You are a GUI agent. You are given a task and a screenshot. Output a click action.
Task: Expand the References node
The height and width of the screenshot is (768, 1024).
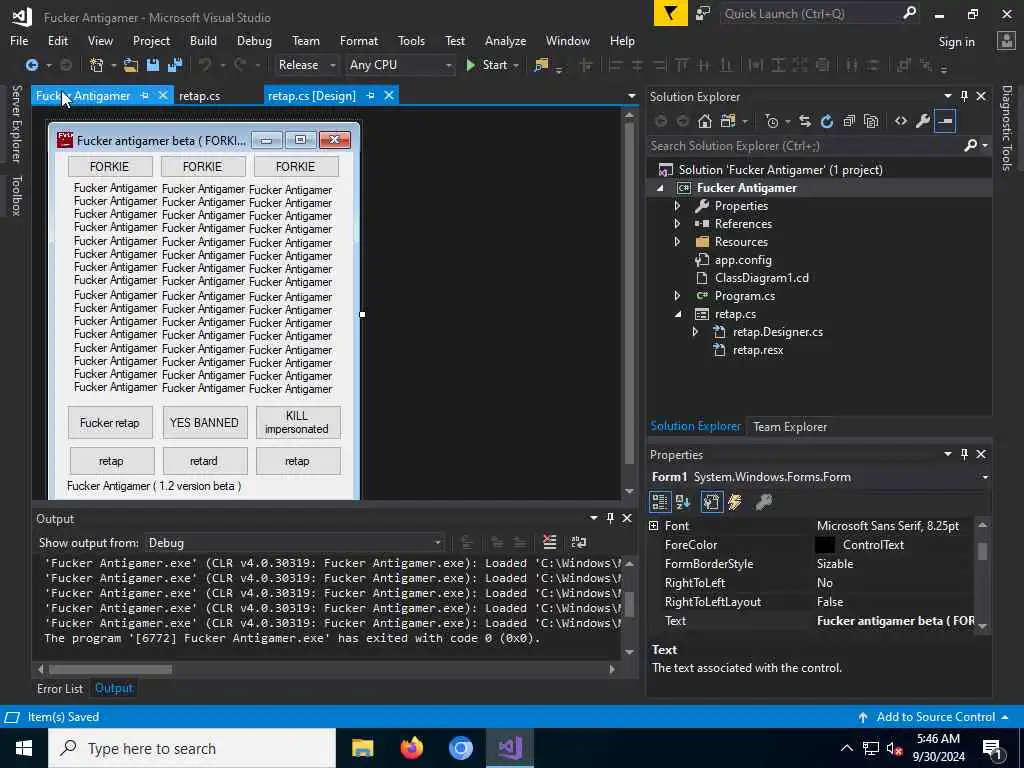[677, 224]
